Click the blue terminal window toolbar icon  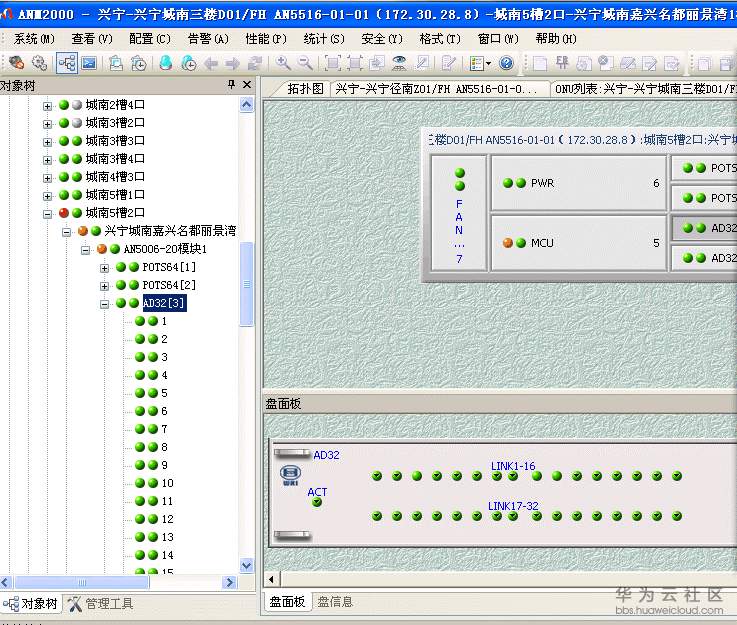[x=89, y=62]
